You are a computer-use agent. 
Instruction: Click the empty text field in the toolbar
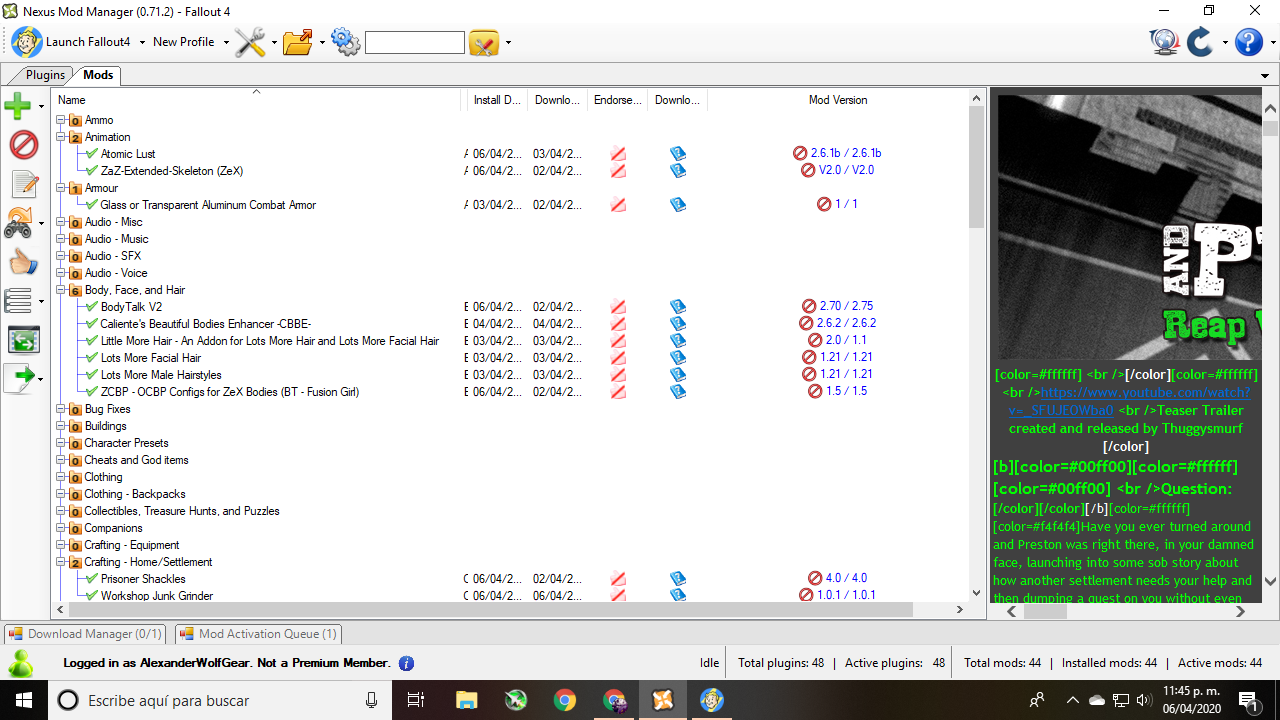[415, 42]
